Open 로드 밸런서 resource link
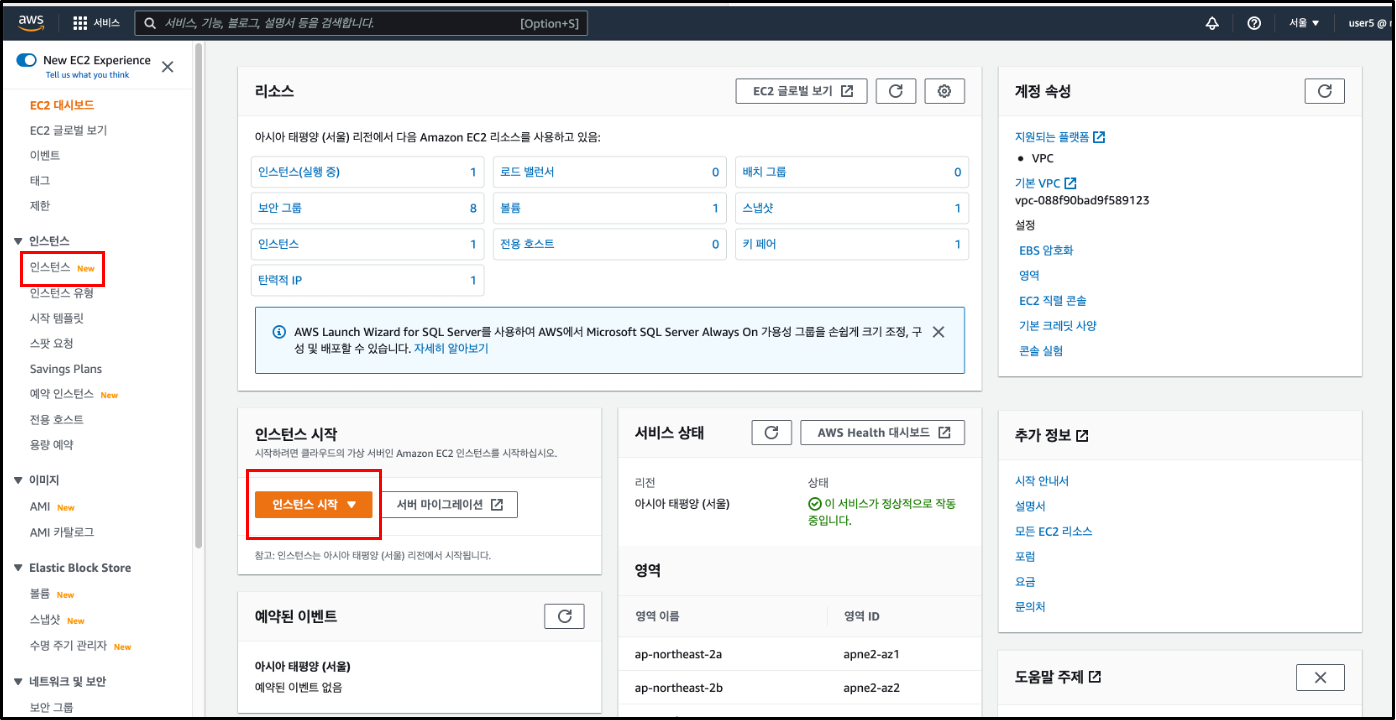Viewport: 1396px width, 720px height. coord(527,172)
